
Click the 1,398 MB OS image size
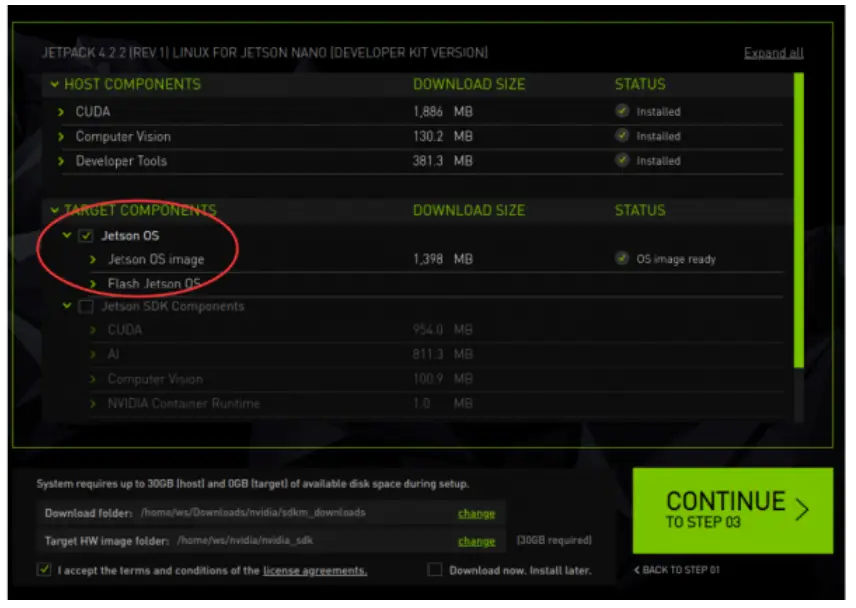(443, 259)
